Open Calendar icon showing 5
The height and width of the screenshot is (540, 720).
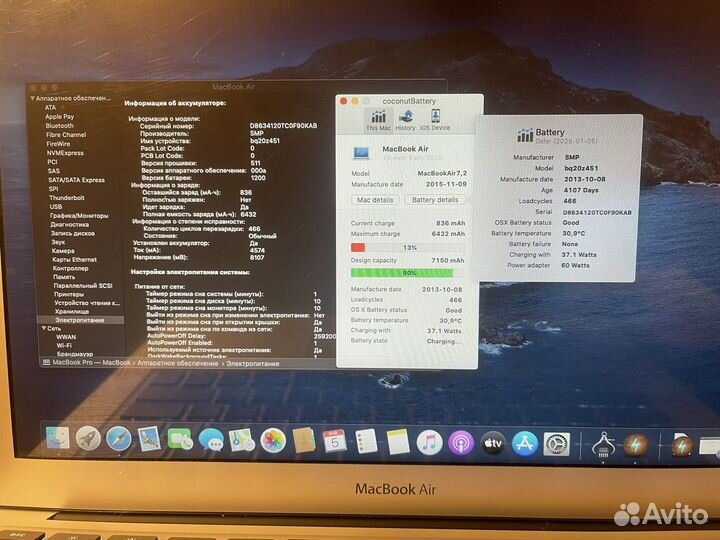[335, 441]
